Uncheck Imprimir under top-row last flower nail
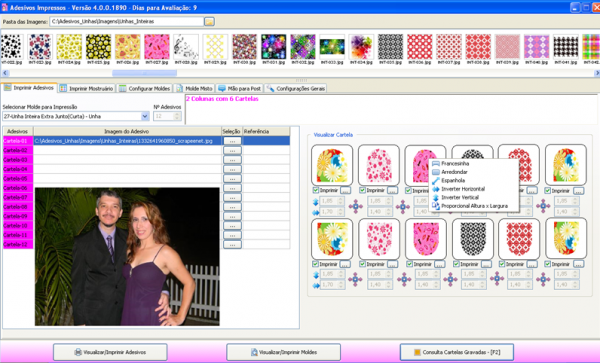The image size is (600, 363). (548, 190)
